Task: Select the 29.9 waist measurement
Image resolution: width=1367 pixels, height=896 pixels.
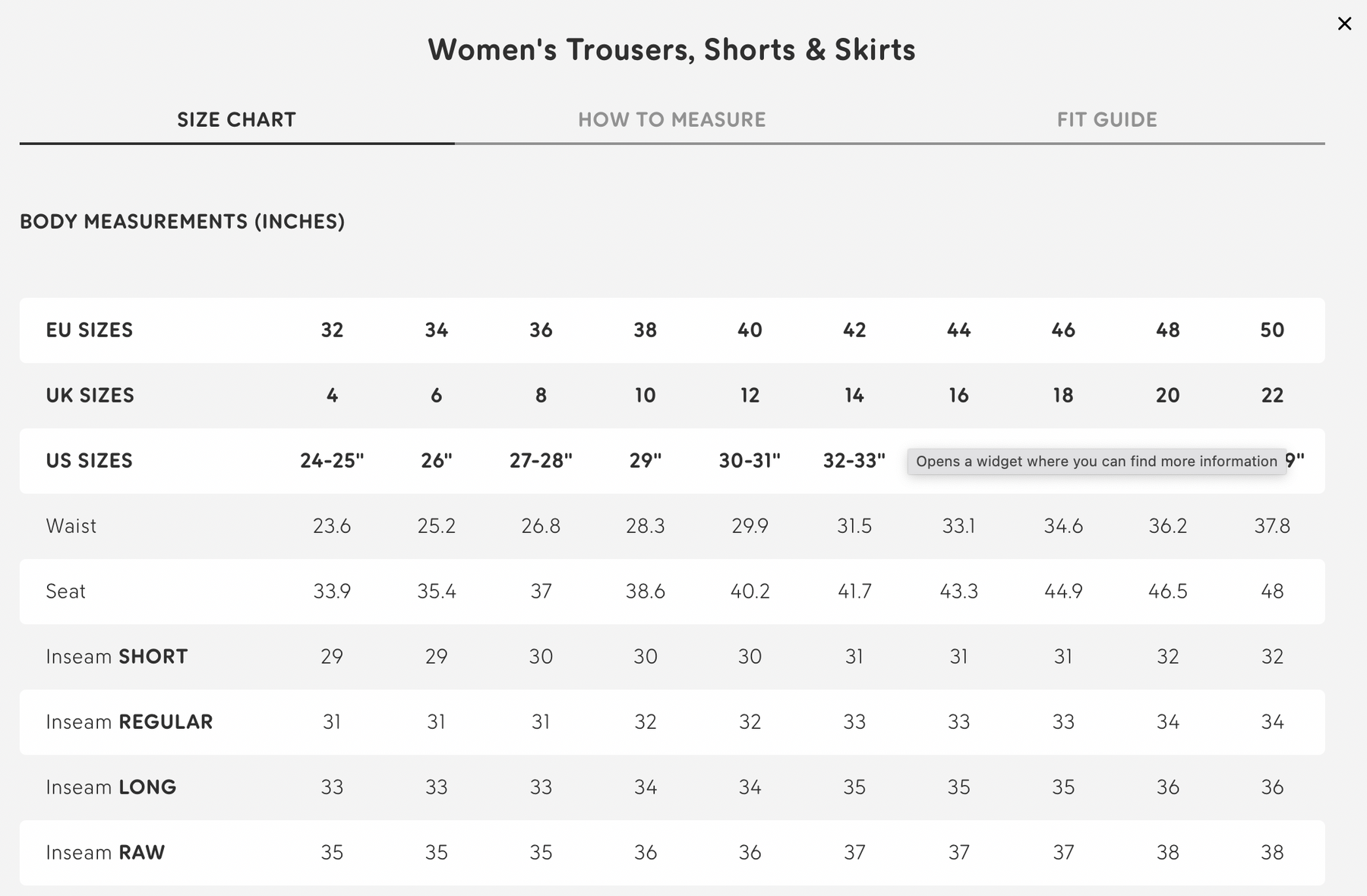Action: (x=750, y=526)
